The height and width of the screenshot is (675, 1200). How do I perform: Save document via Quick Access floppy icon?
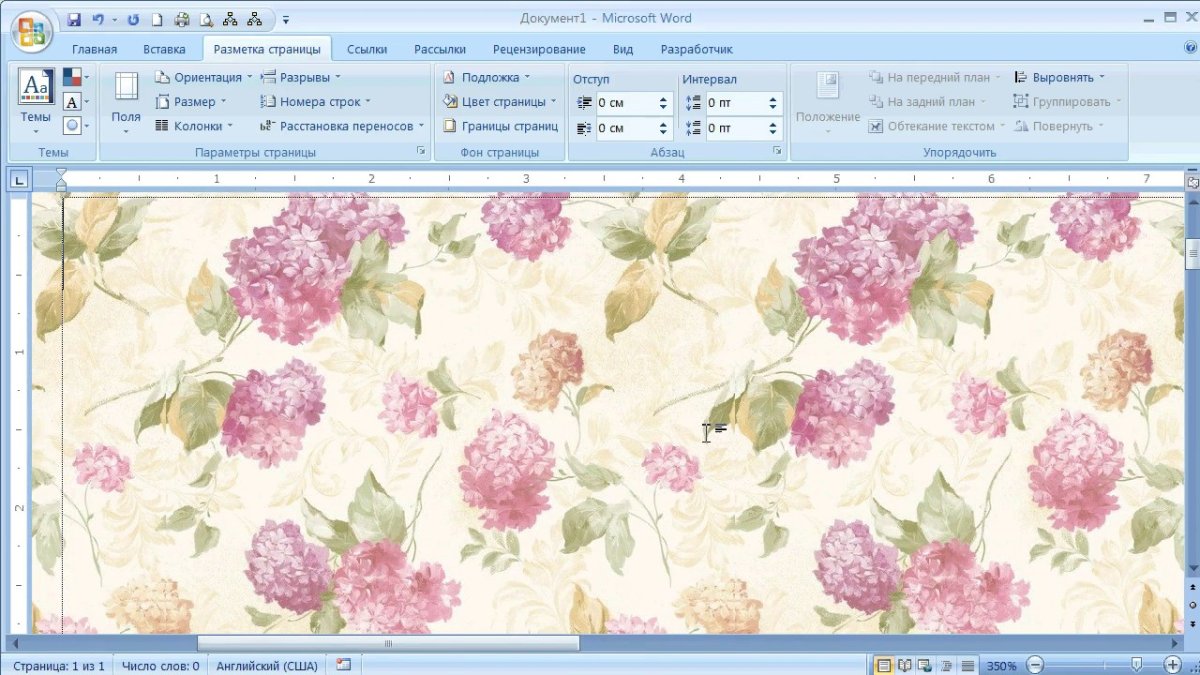(74, 19)
